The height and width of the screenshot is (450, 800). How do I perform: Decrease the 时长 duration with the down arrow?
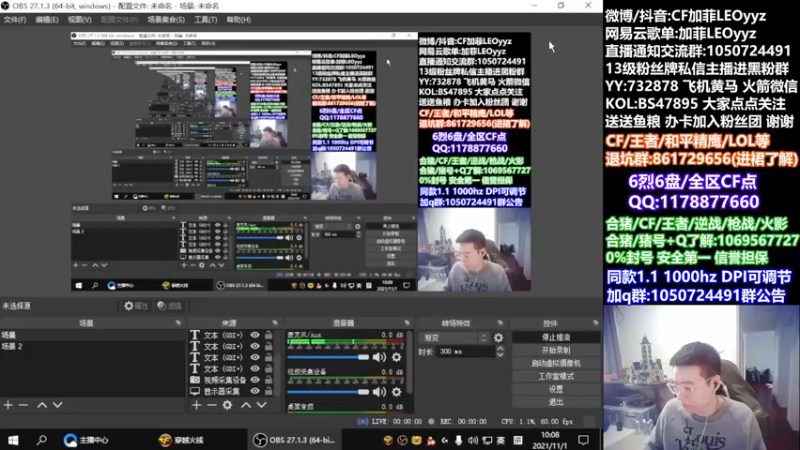pos(500,355)
